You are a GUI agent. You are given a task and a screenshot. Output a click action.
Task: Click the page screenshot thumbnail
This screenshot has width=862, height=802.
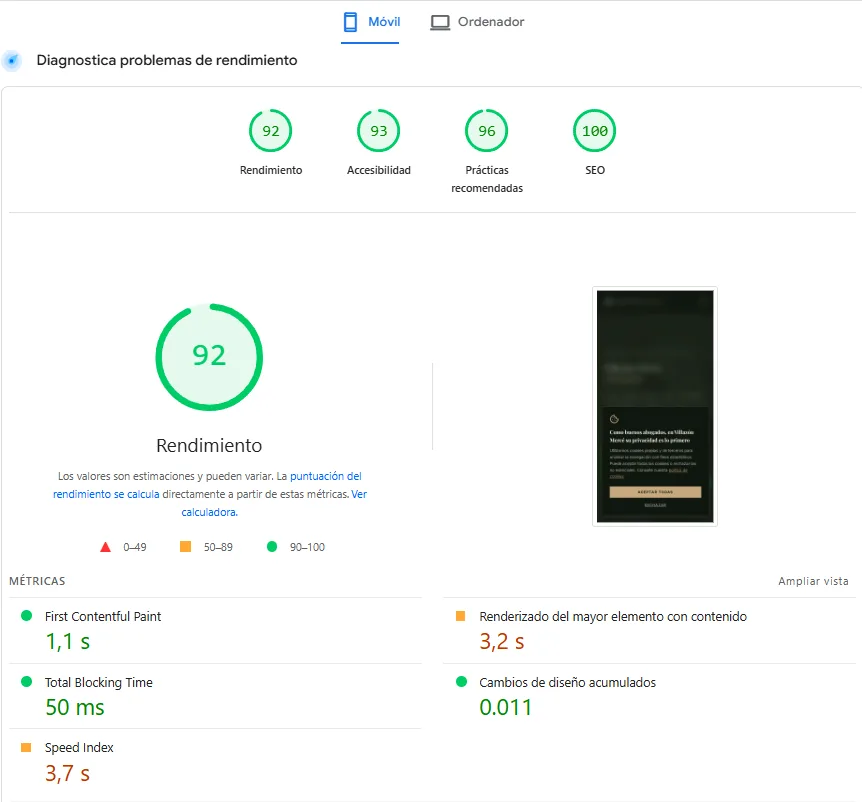(x=655, y=406)
